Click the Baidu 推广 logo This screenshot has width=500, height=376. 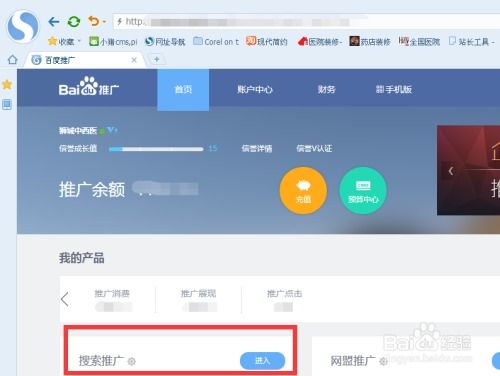click(x=89, y=87)
